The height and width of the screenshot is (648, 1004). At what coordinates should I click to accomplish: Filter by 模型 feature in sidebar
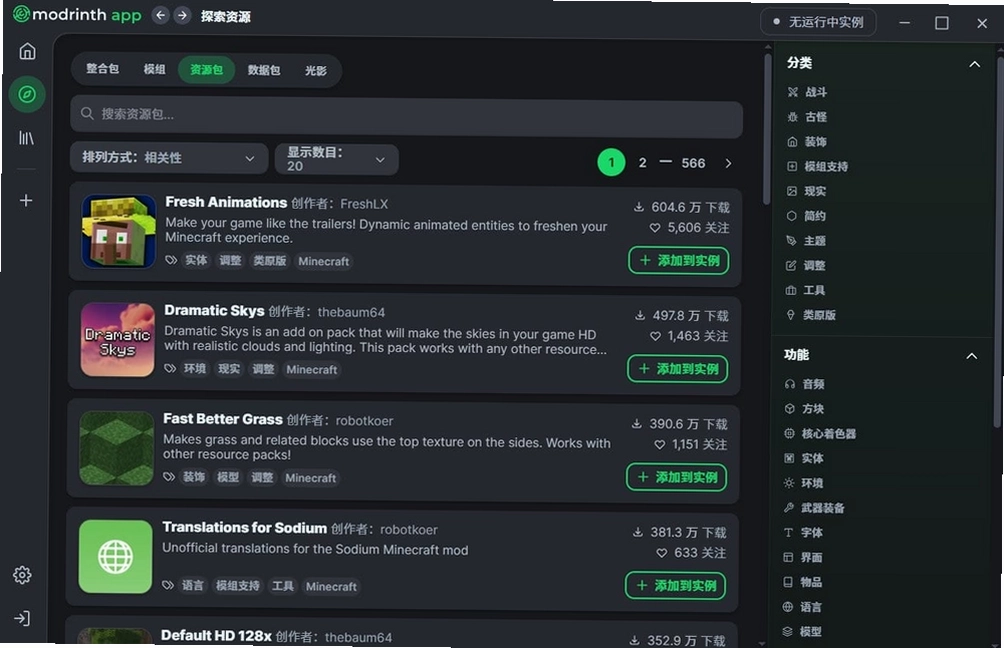(x=802, y=632)
